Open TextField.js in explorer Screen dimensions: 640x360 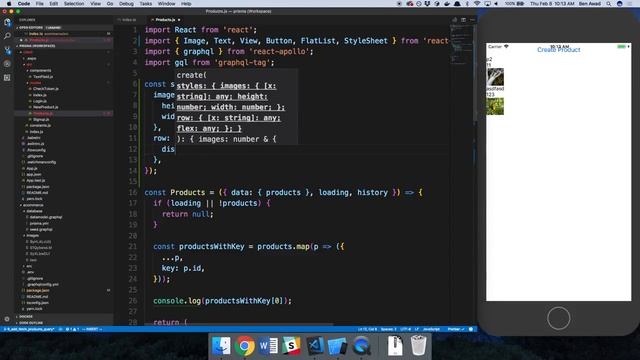[x=42, y=77]
